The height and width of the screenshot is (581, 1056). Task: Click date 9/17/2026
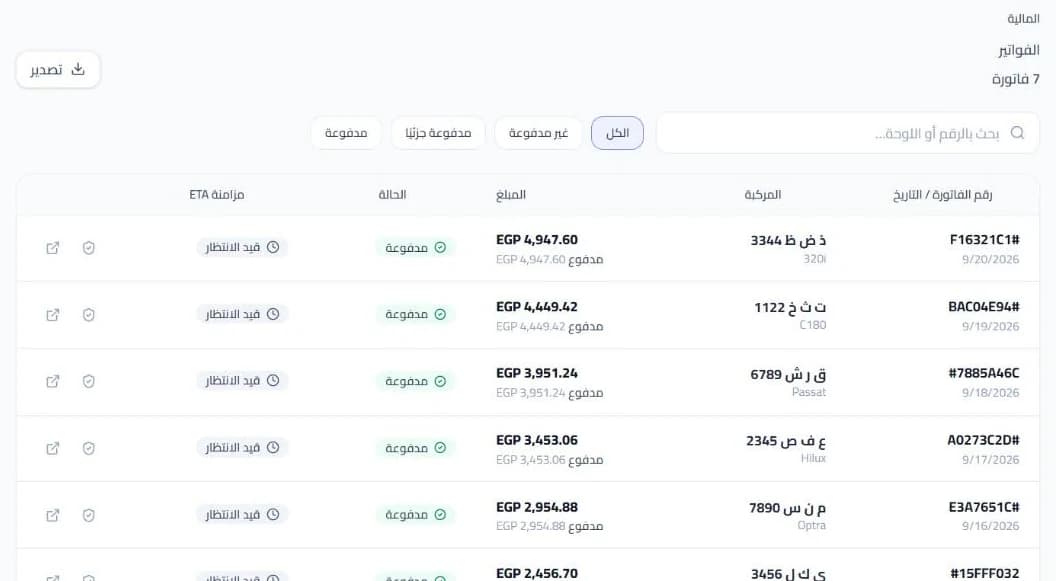(x=991, y=460)
